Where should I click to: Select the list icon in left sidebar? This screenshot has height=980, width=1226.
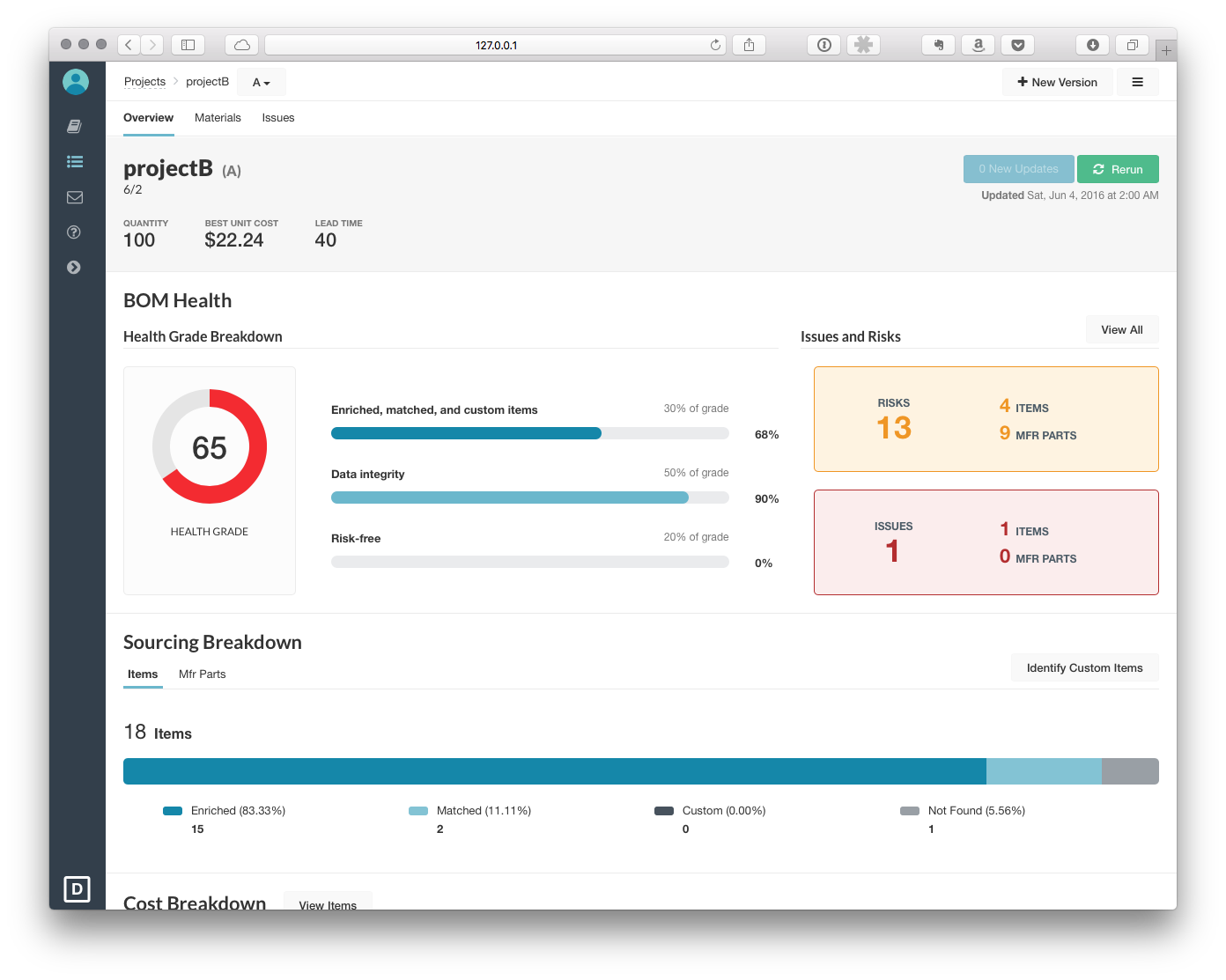coord(75,162)
